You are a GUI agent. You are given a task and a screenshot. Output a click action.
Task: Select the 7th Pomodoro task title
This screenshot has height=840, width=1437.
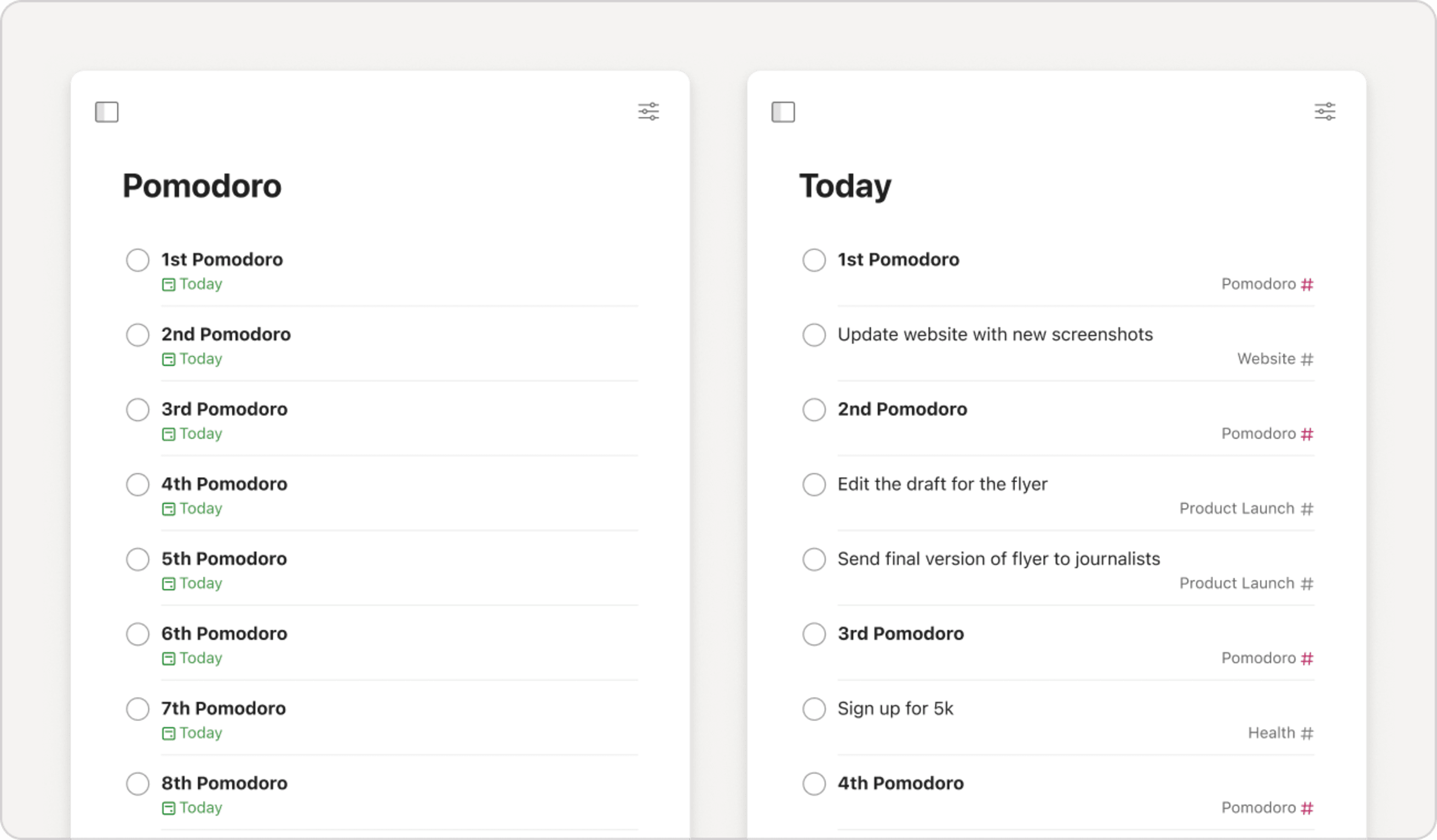tap(222, 709)
